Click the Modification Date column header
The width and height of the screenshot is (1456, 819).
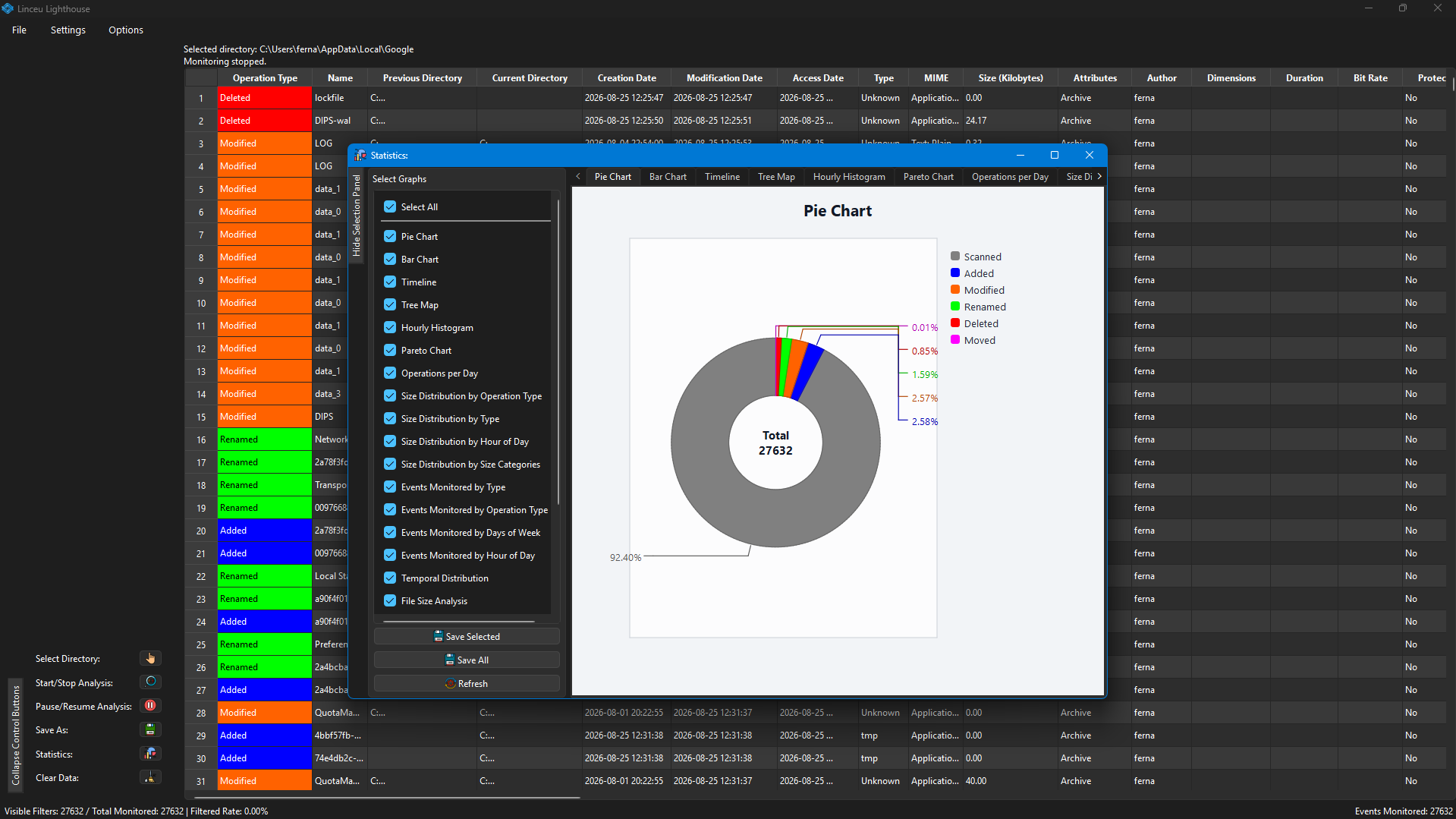tap(724, 77)
